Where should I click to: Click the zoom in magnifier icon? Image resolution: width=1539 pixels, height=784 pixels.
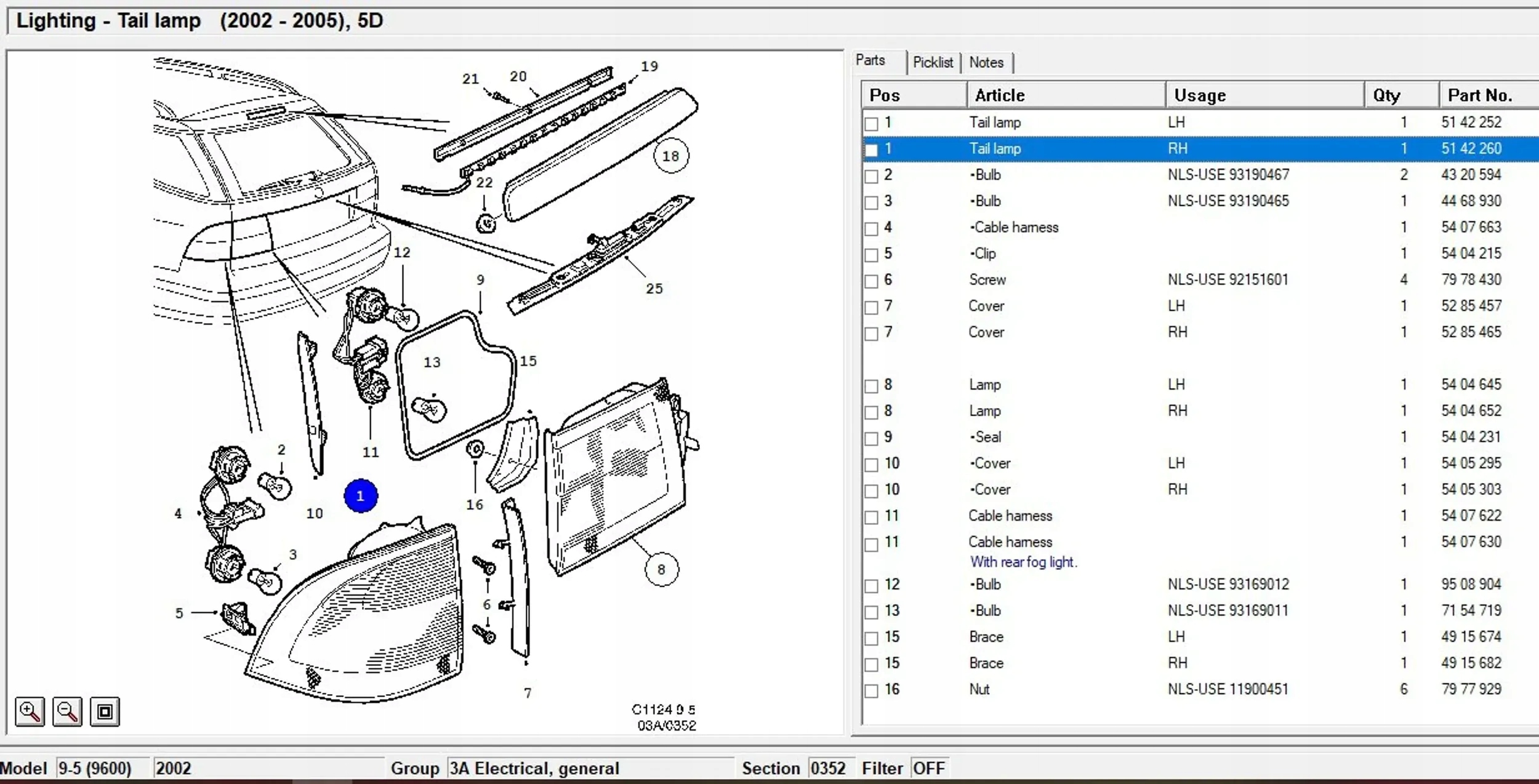[30, 712]
